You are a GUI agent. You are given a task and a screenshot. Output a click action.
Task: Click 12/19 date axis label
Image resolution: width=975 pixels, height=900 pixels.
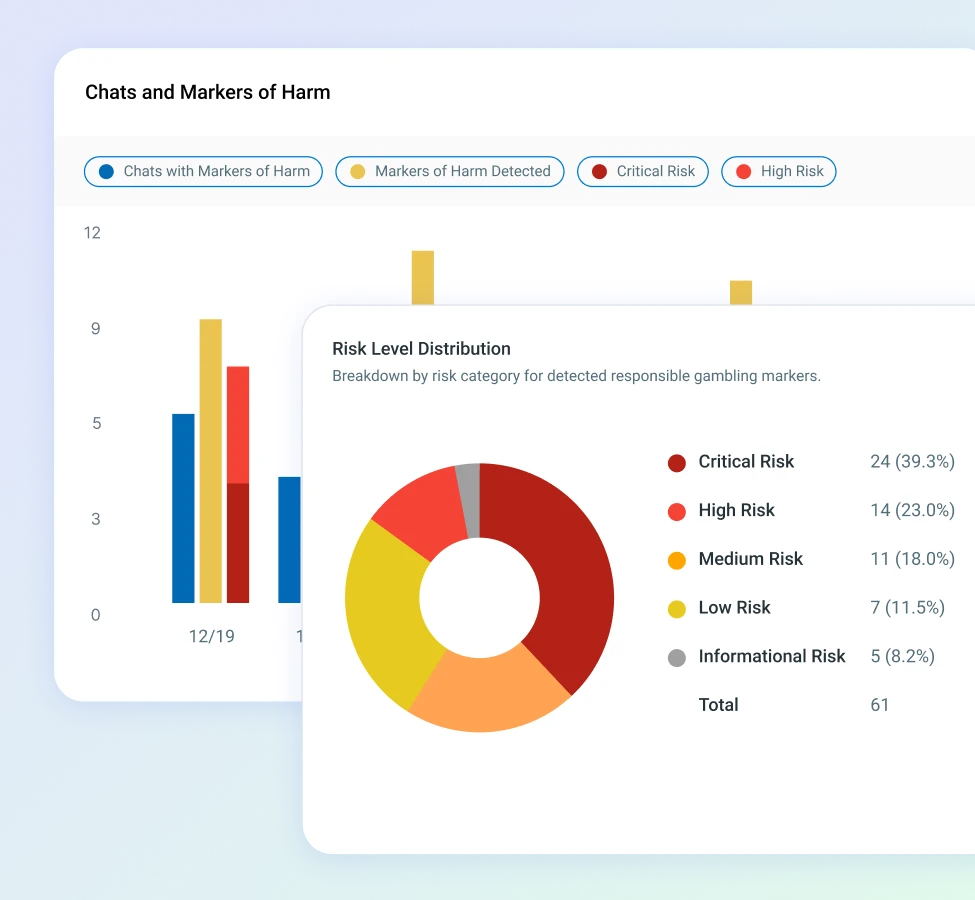[211, 636]
